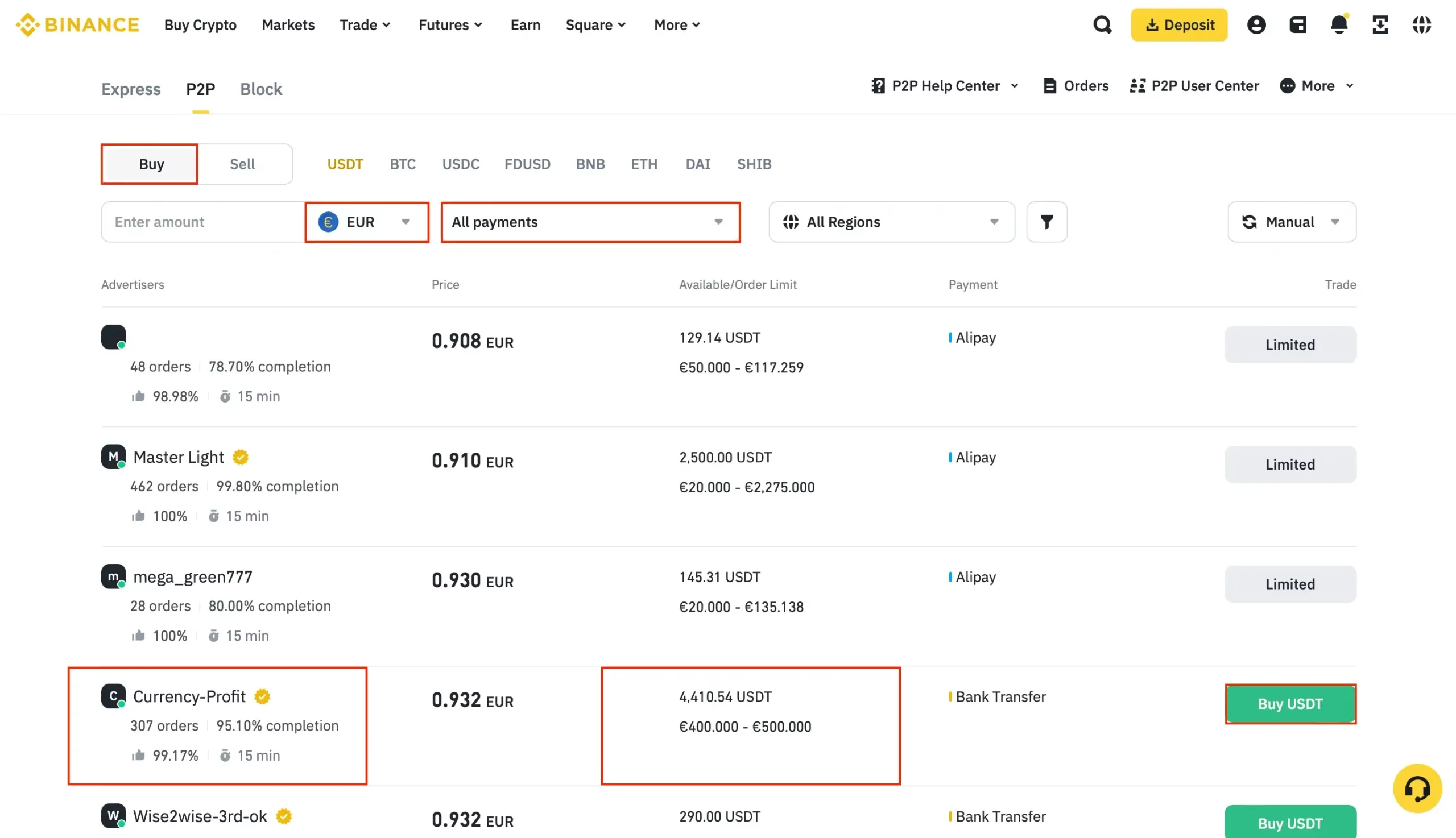Open the user profile icon
This screenshot has width=1456, height=838.
(1256, 25)
